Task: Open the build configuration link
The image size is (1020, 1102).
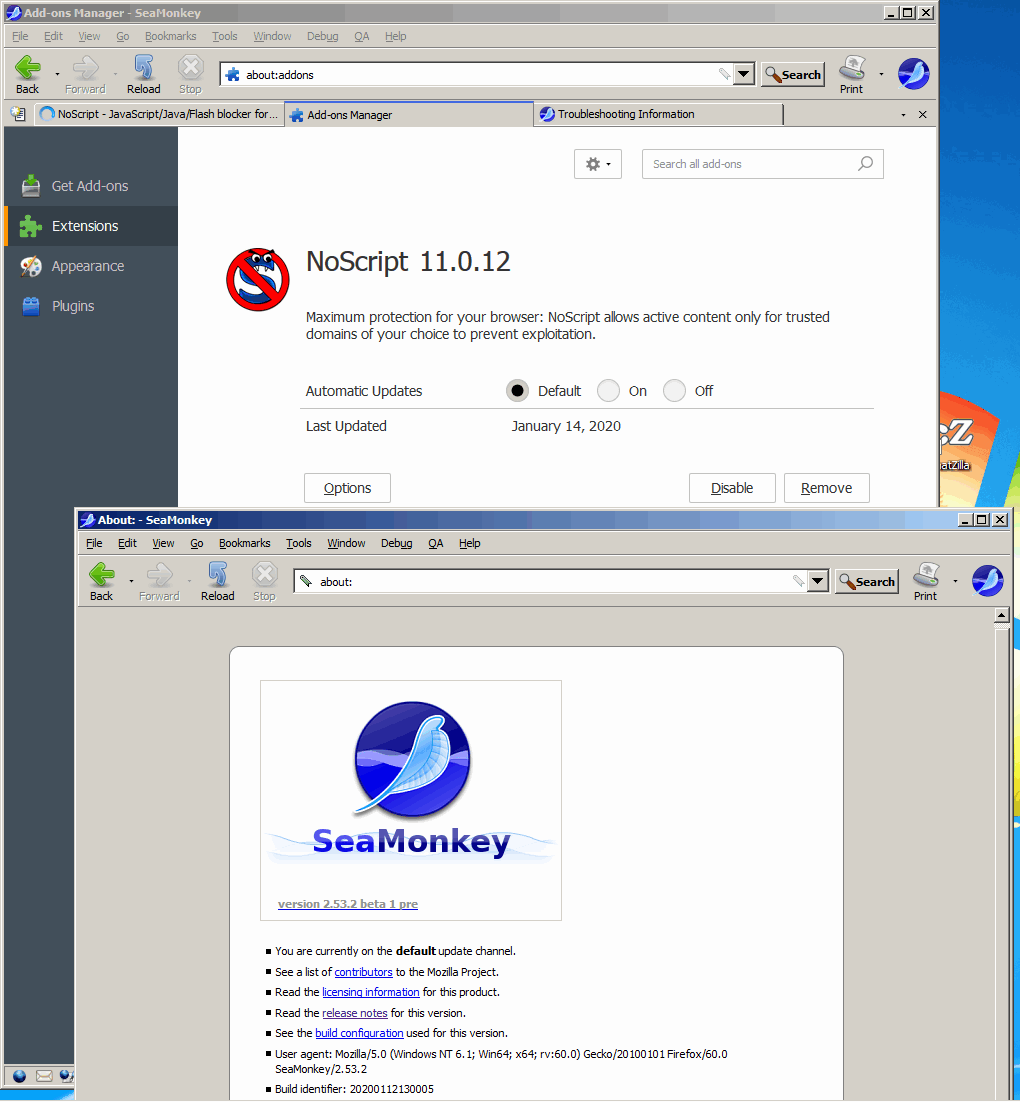Action: pos(359,1033)
